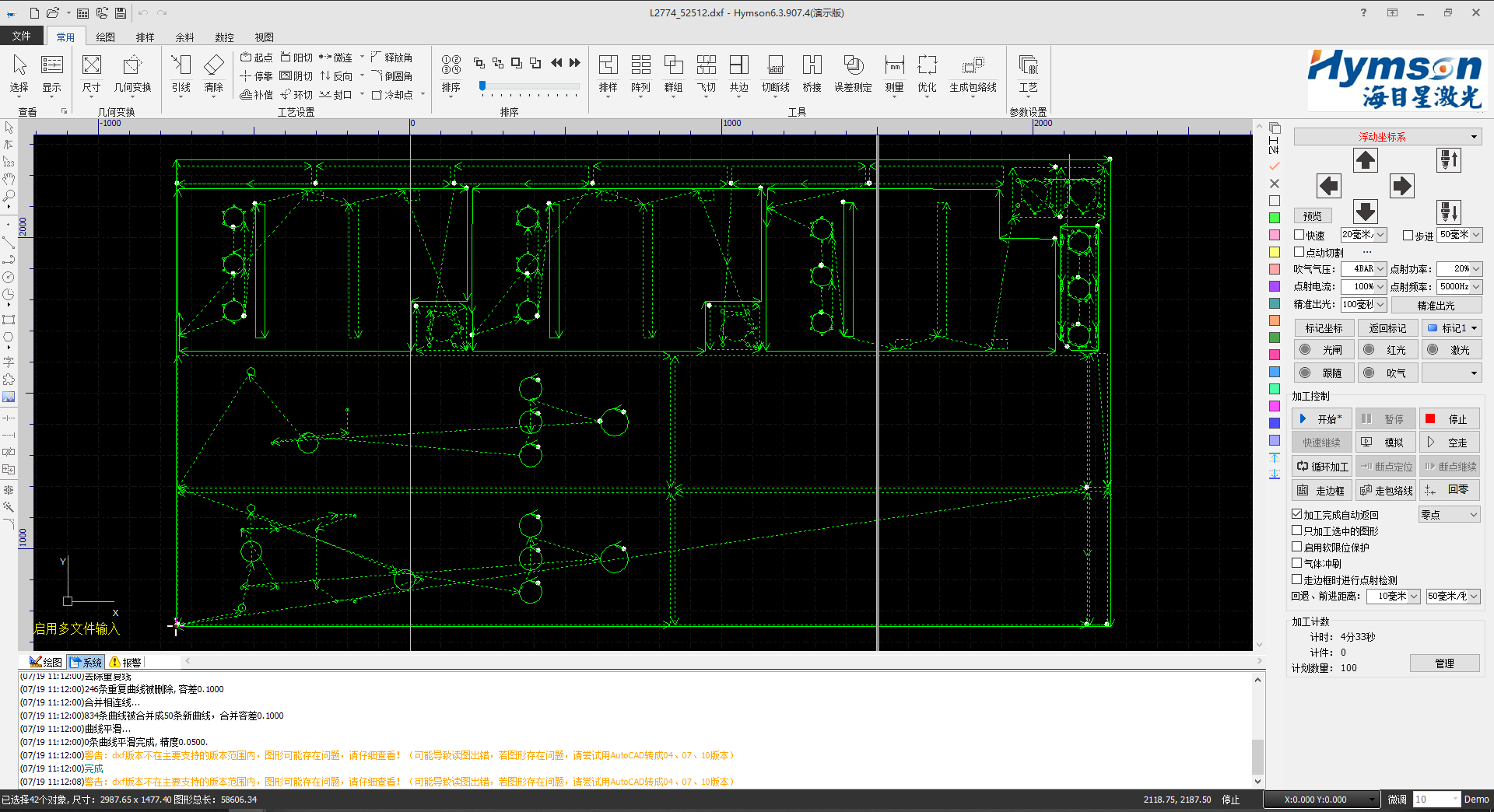Open the 零点 return position dropdown
Viewport: 1494px width, 812px height.
coord(1449,514)
